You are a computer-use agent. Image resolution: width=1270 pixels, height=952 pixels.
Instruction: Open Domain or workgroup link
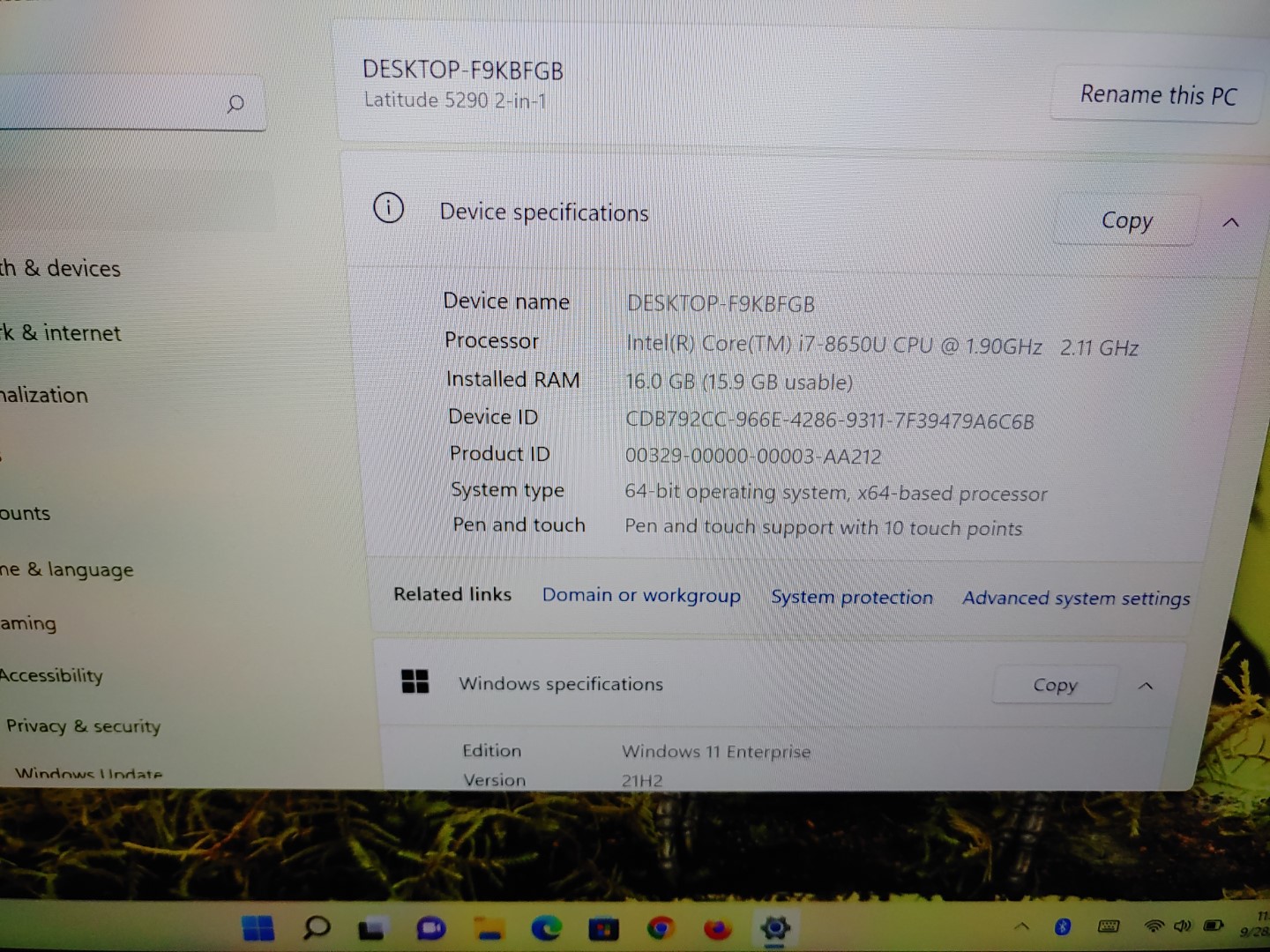coord(641,596)
